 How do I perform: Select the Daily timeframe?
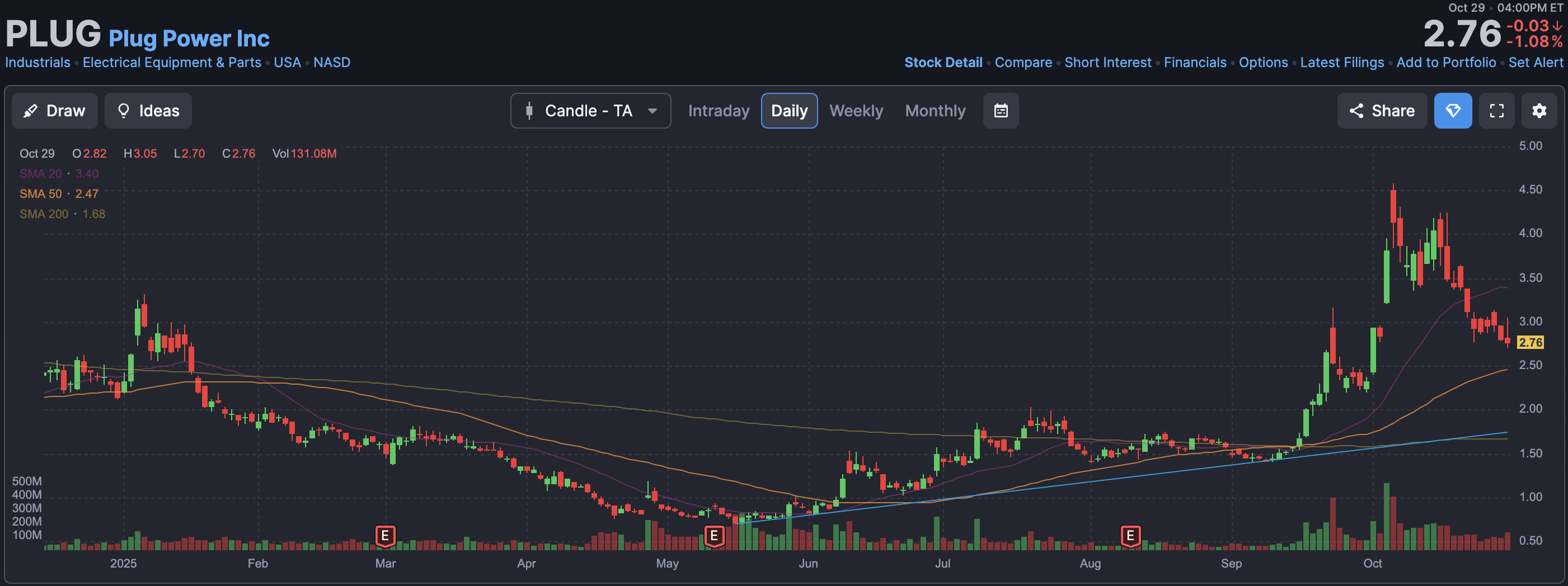point(789,111)
